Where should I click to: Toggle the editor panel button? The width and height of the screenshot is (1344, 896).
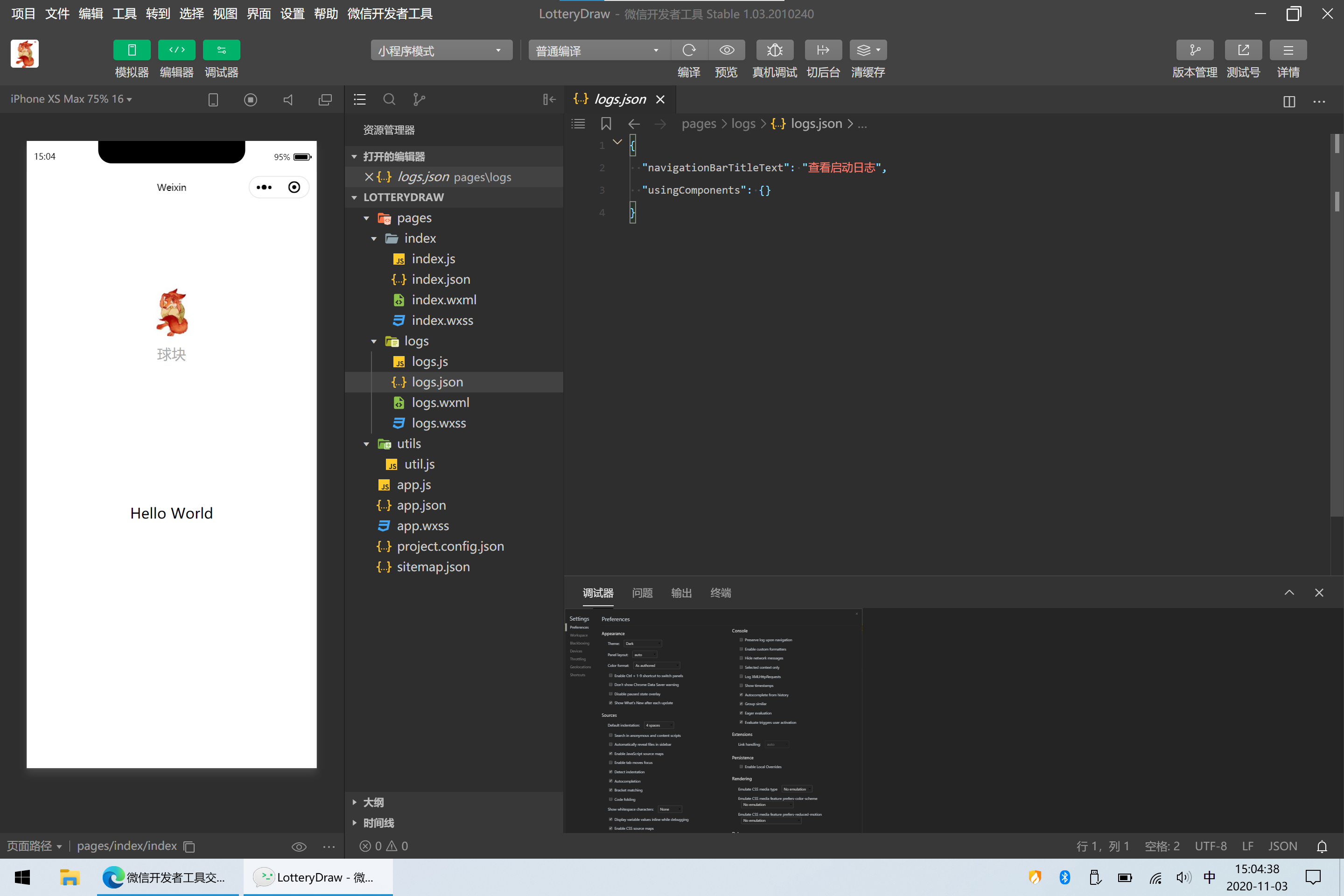(x=176, y=50)
